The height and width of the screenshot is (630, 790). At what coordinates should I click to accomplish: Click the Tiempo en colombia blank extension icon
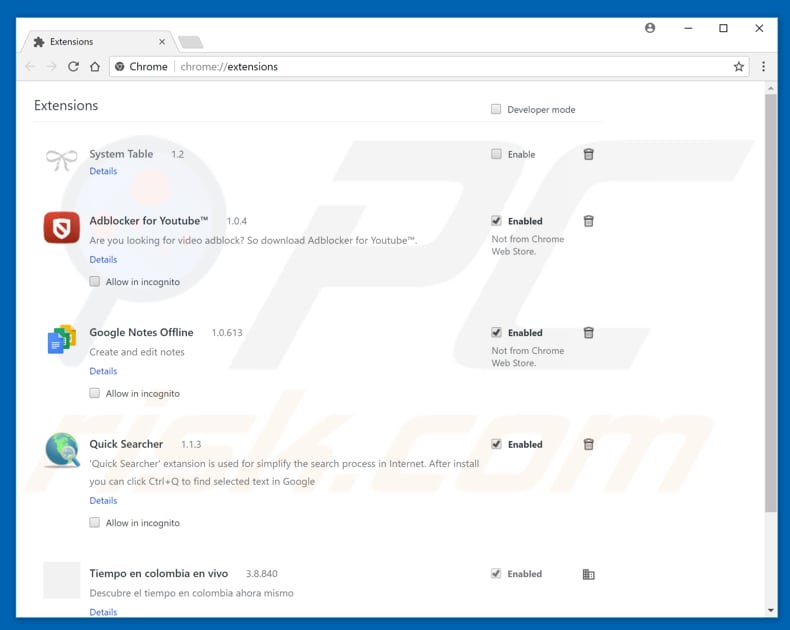61,580
